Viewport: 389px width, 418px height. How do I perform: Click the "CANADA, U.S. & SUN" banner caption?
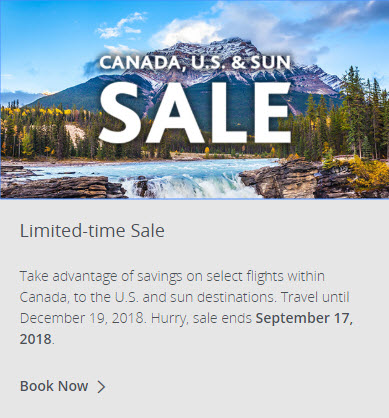[195, 63]
